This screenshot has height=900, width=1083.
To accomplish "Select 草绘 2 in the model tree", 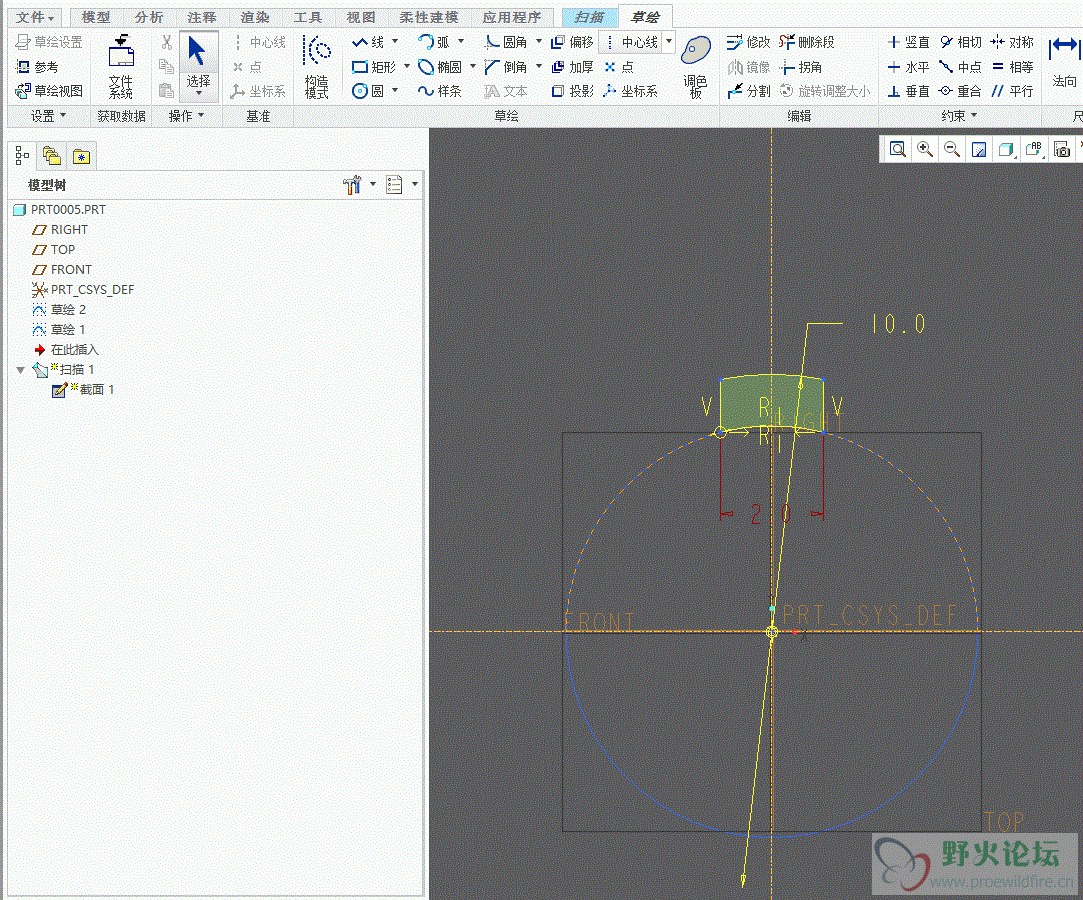I will [x=59, y=309].
